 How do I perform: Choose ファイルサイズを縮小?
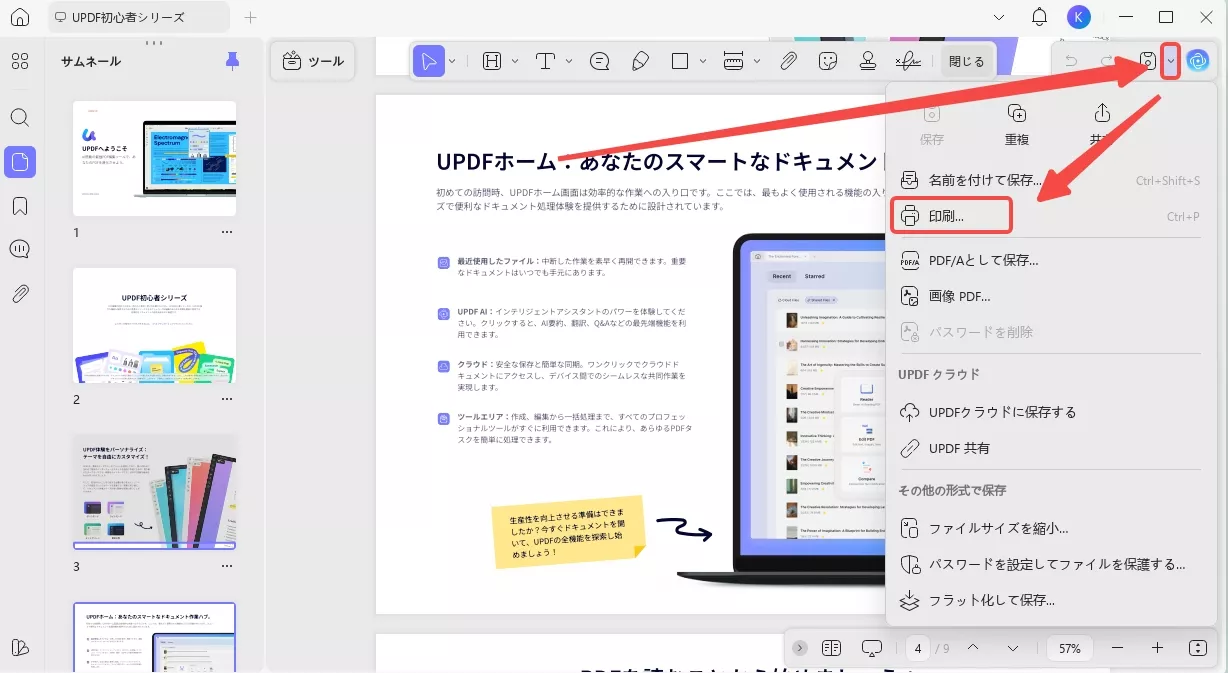1050,528
